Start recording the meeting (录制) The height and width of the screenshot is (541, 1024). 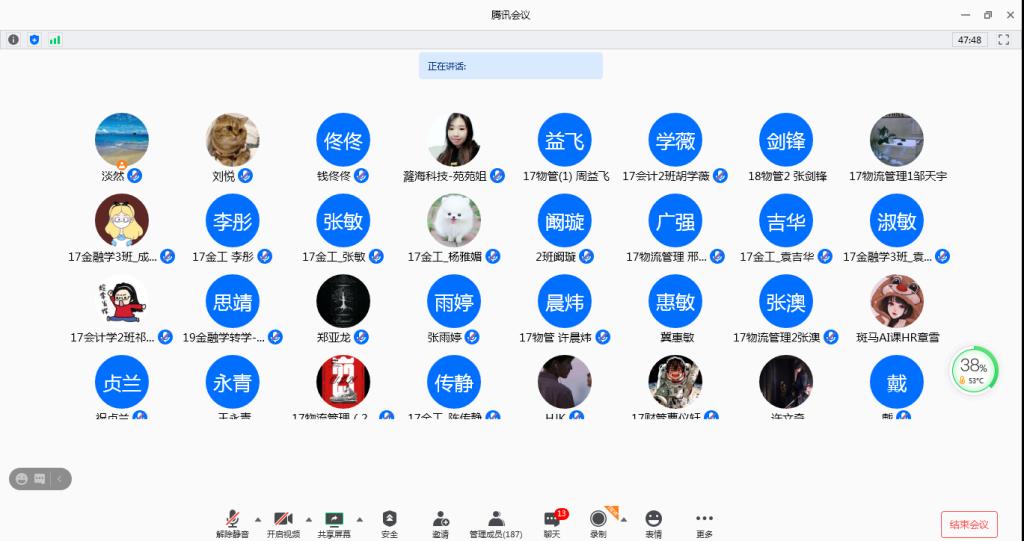pos(598,522)
